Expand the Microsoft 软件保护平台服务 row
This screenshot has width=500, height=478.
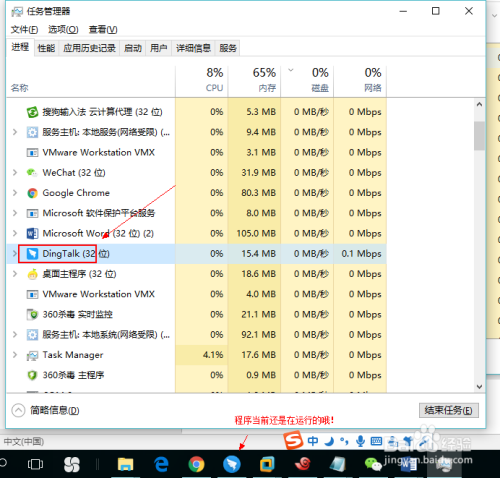click(x=15, y=213)
